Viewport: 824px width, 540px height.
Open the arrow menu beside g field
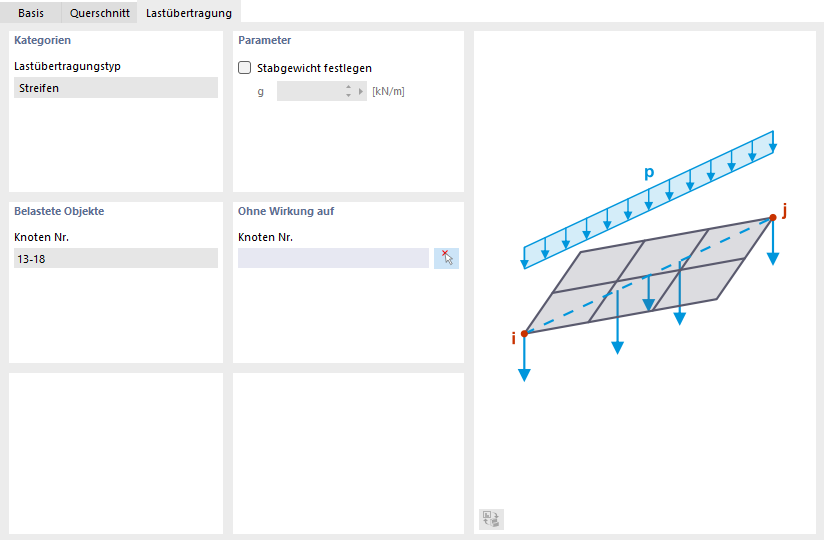pyautogui.click(x=361, y=91)
